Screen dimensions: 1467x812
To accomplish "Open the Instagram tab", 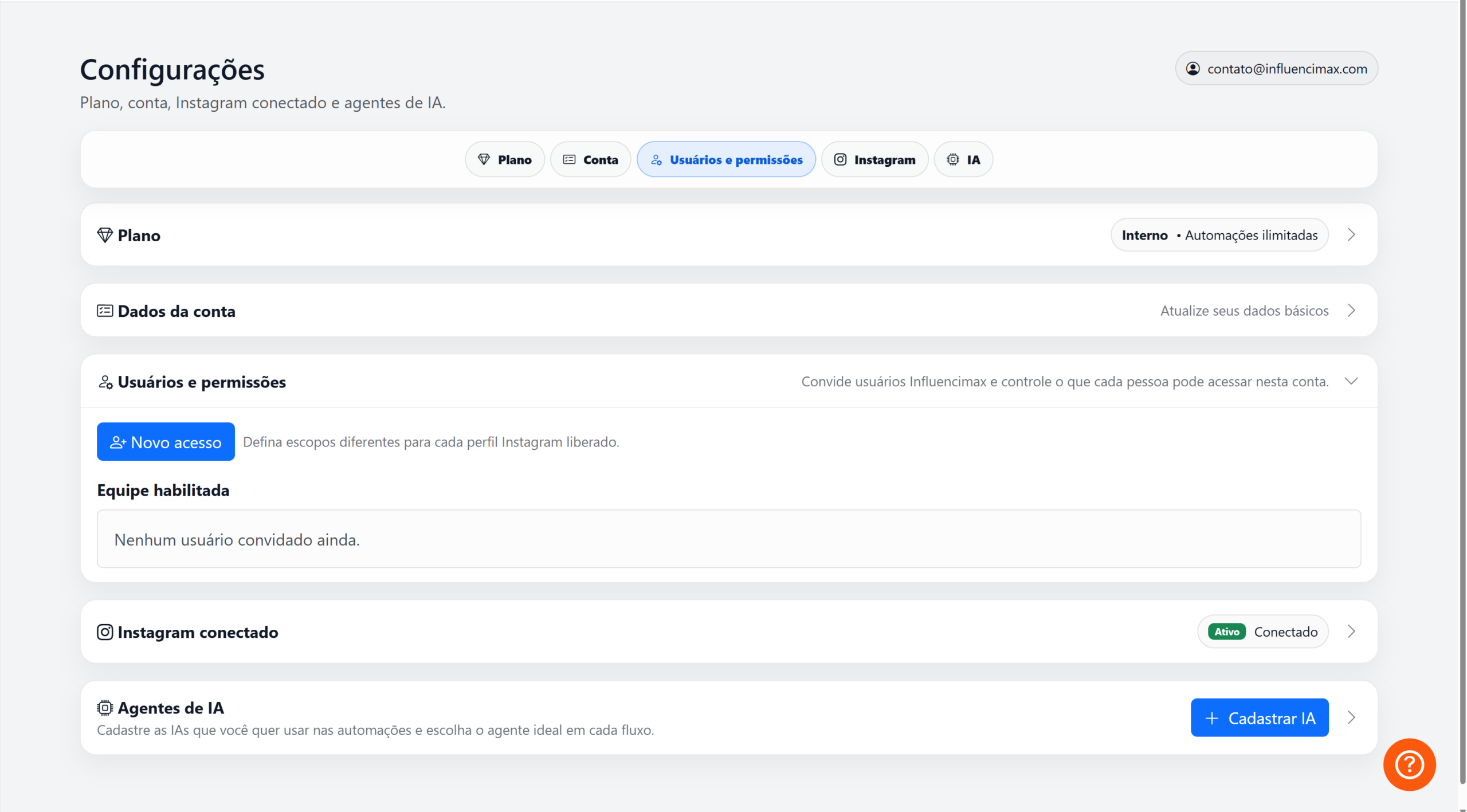I will [874, 159].
